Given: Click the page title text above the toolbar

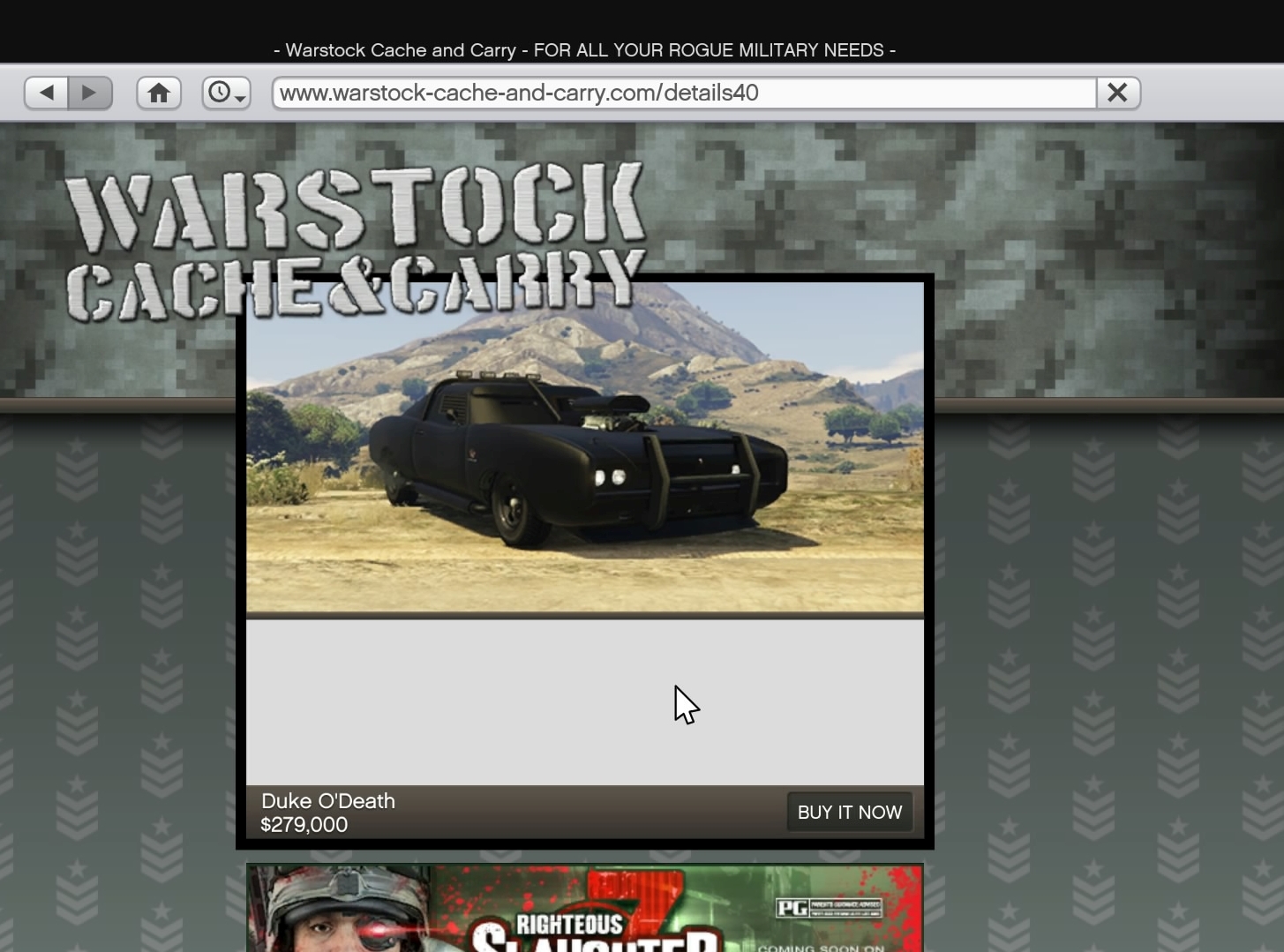Looking at the screenshot, I should click(x=584, y=50).
